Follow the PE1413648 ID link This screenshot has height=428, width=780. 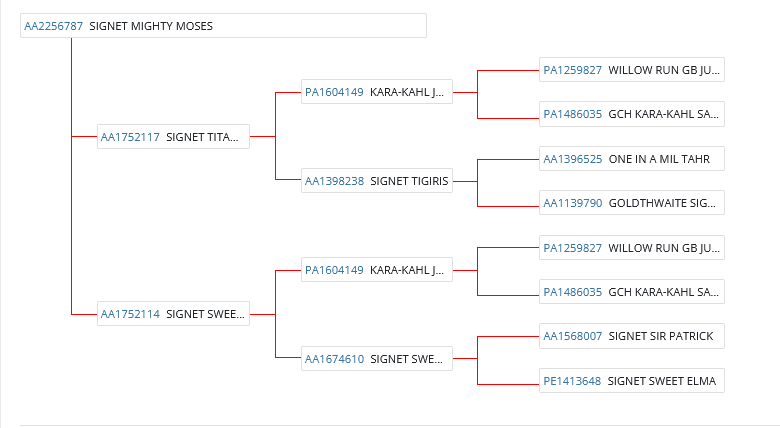coord(572,380)
